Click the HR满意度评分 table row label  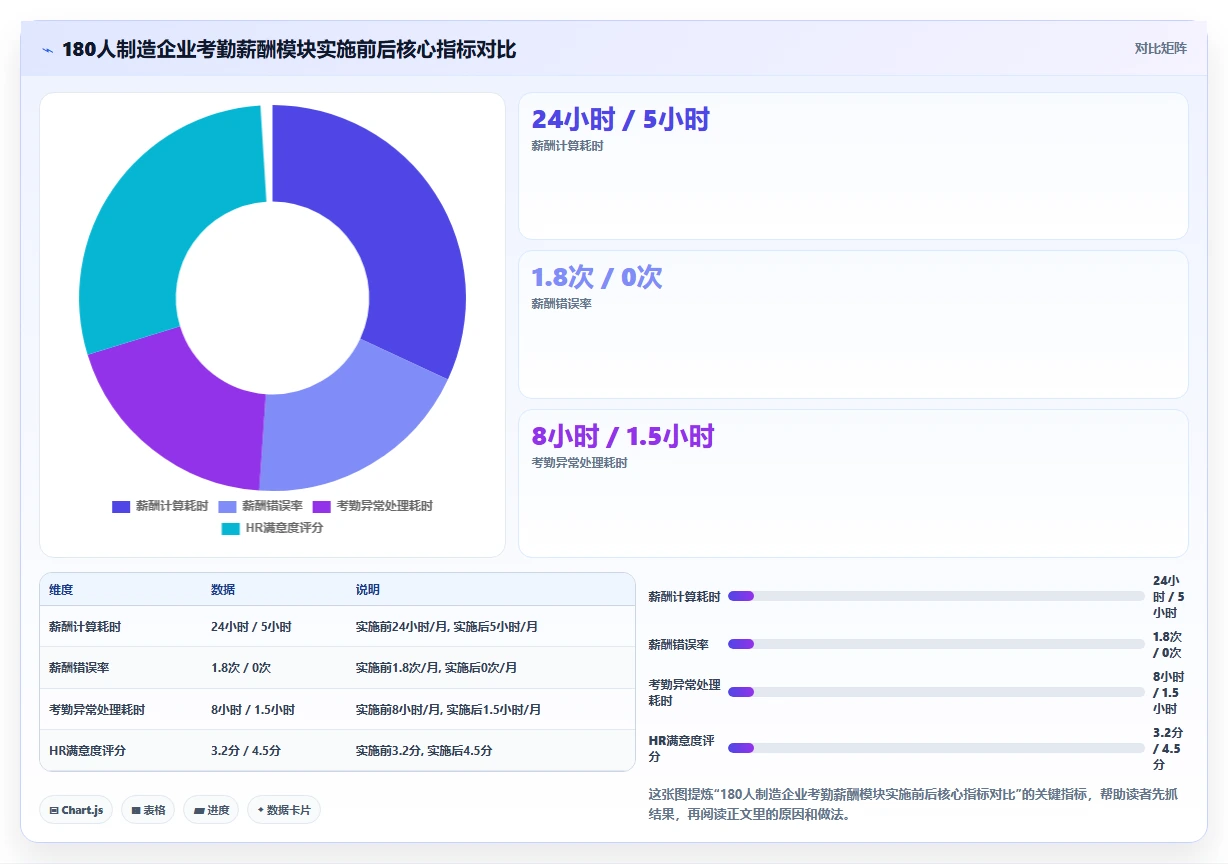87,751
